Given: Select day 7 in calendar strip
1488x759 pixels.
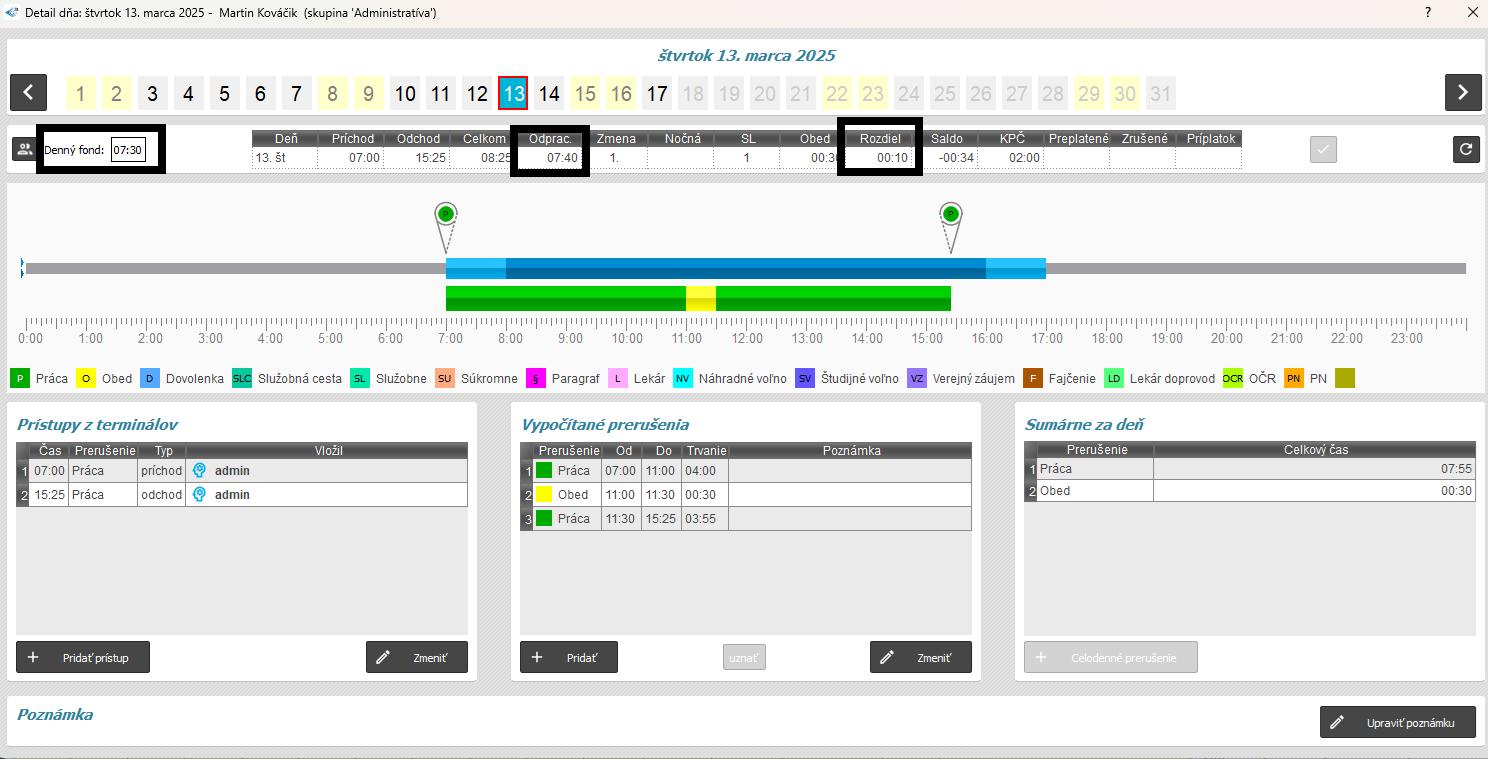Looking at the screenshot, I should pyautogui.click(x=296, y=94).
